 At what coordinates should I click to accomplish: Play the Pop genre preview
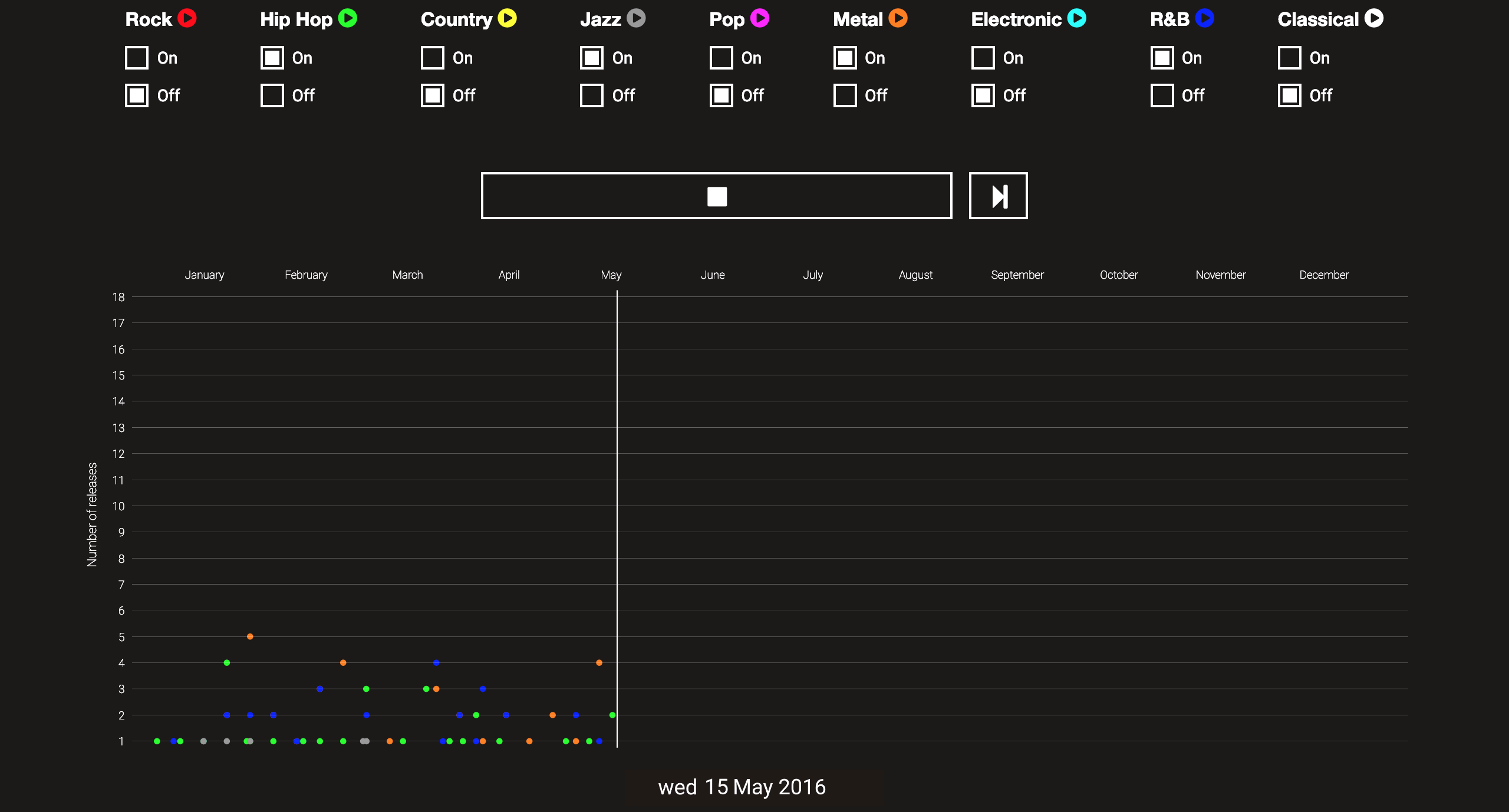(x=760, y=18)
